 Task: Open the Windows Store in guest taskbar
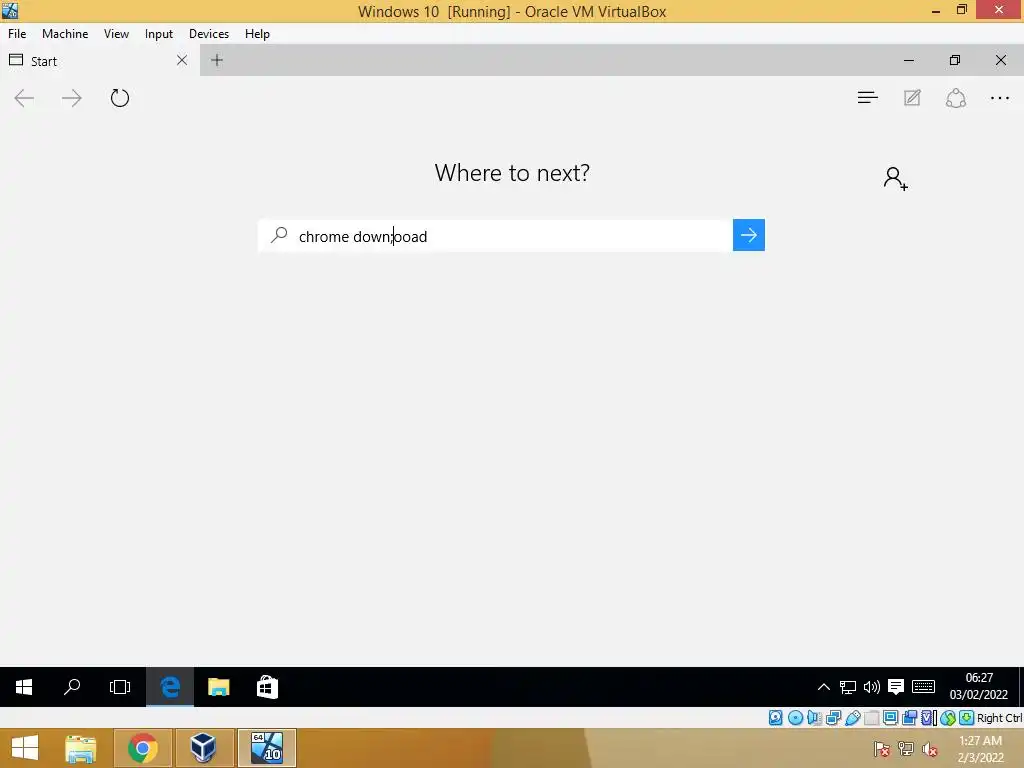coord(267,687)
